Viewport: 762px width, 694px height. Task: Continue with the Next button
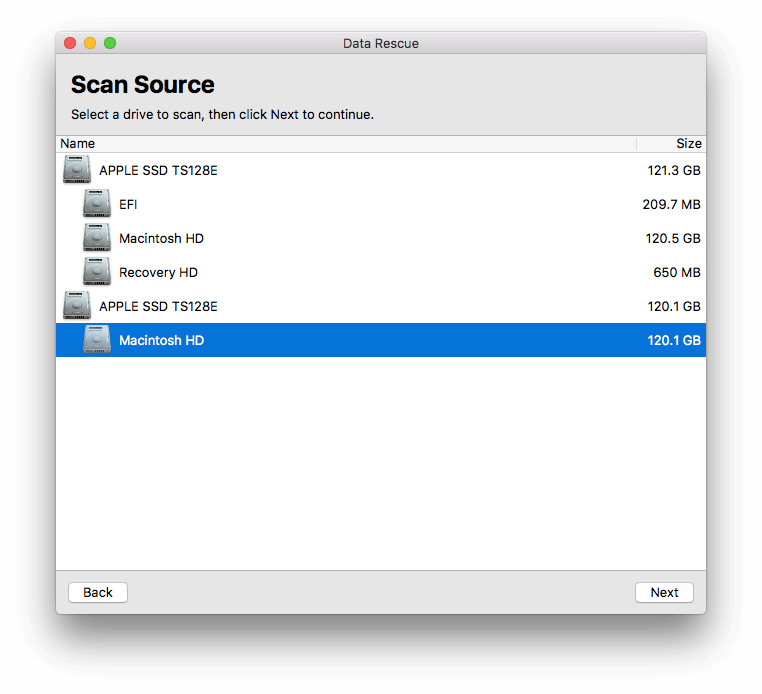tap(664, 592)
